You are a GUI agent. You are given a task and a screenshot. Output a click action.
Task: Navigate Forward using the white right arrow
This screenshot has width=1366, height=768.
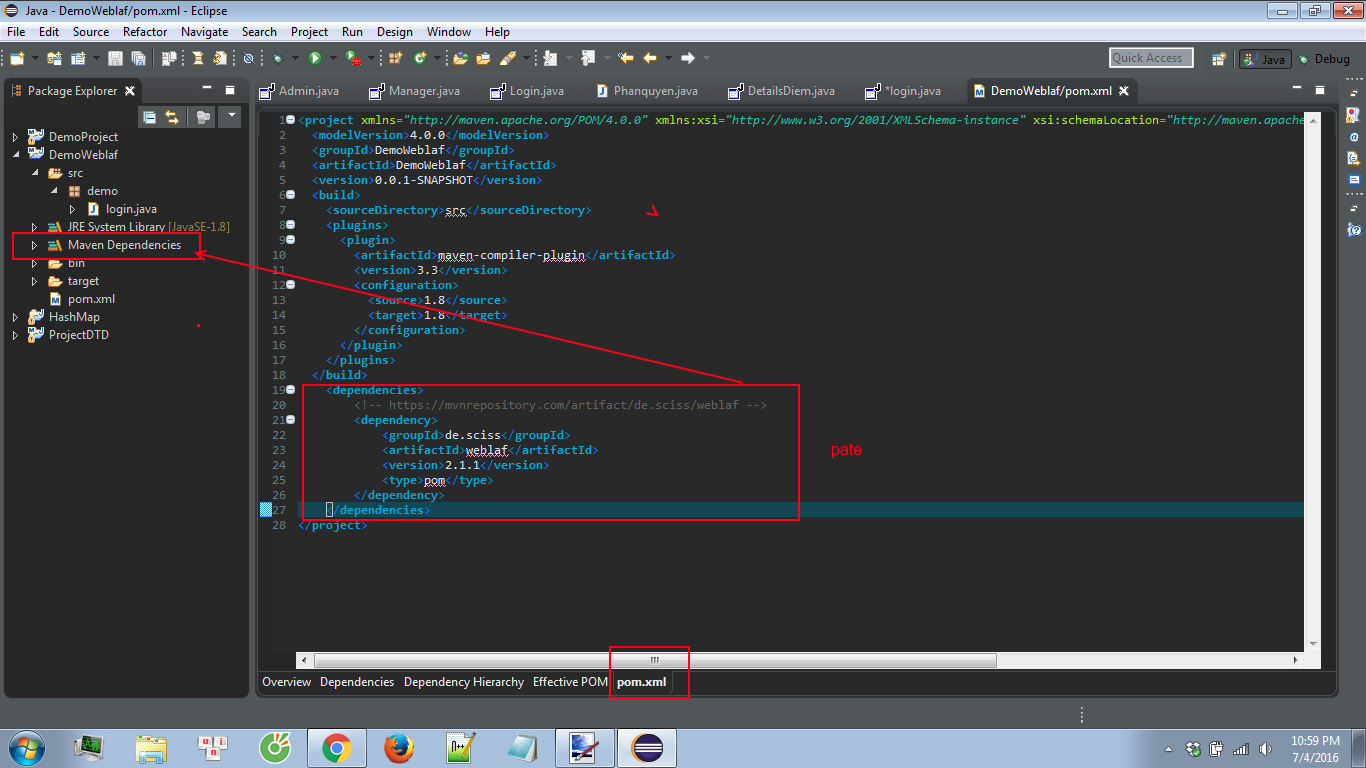tap(688, 58)
